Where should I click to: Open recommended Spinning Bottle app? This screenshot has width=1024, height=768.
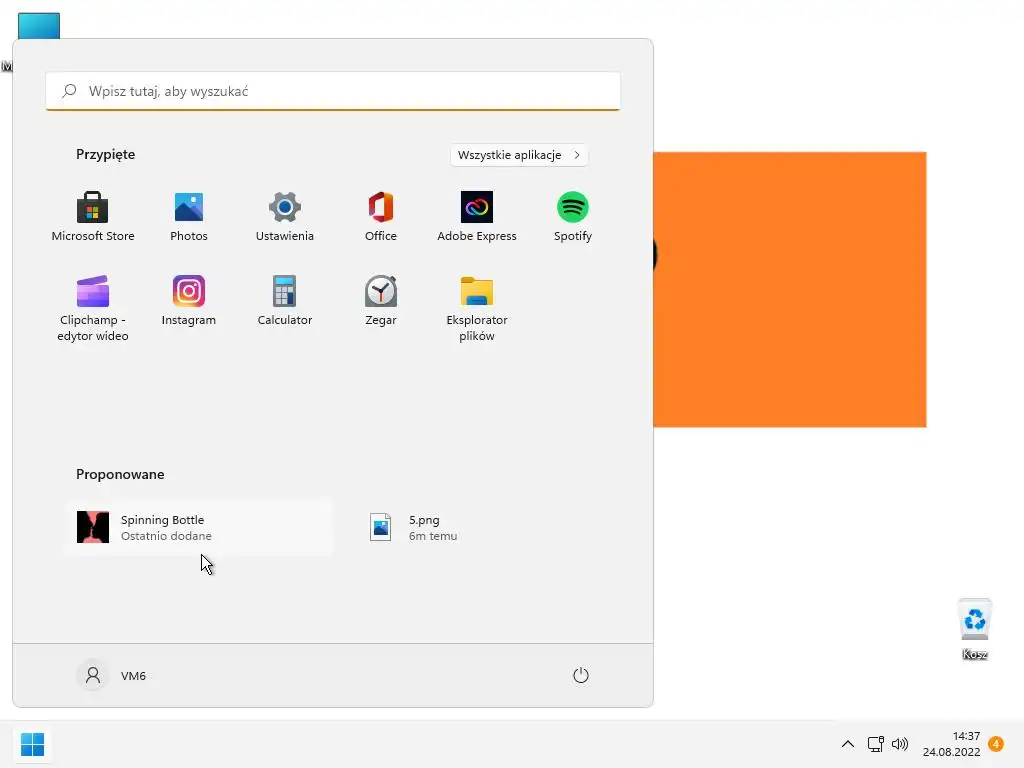pos(199,528)
